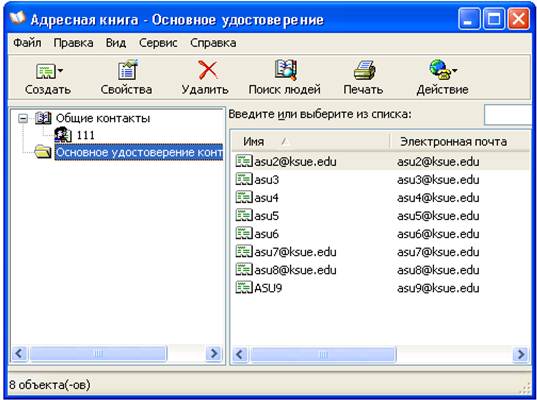Click the Общие контакты book icon
537x400 pixels.
tap(43, 118)
